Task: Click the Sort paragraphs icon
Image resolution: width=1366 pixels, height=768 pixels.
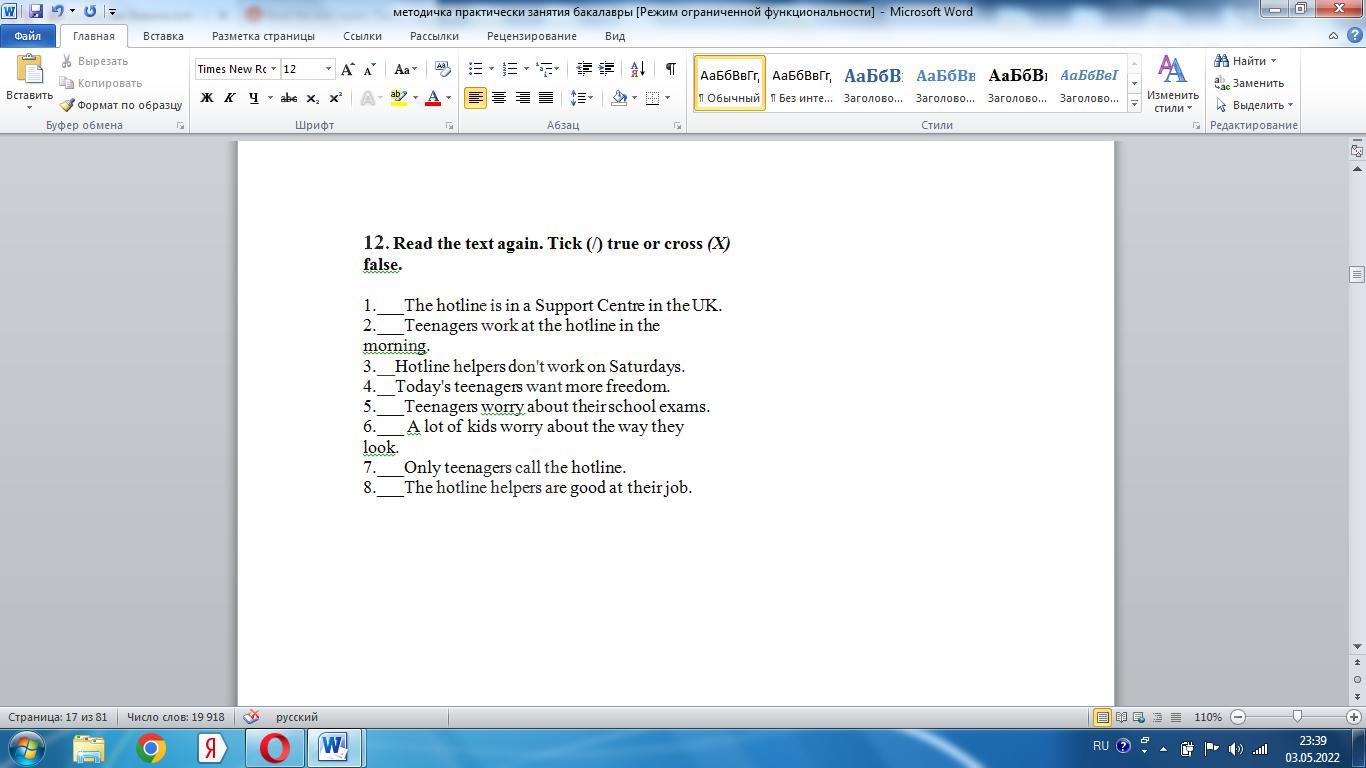Action: pos(639,69)
